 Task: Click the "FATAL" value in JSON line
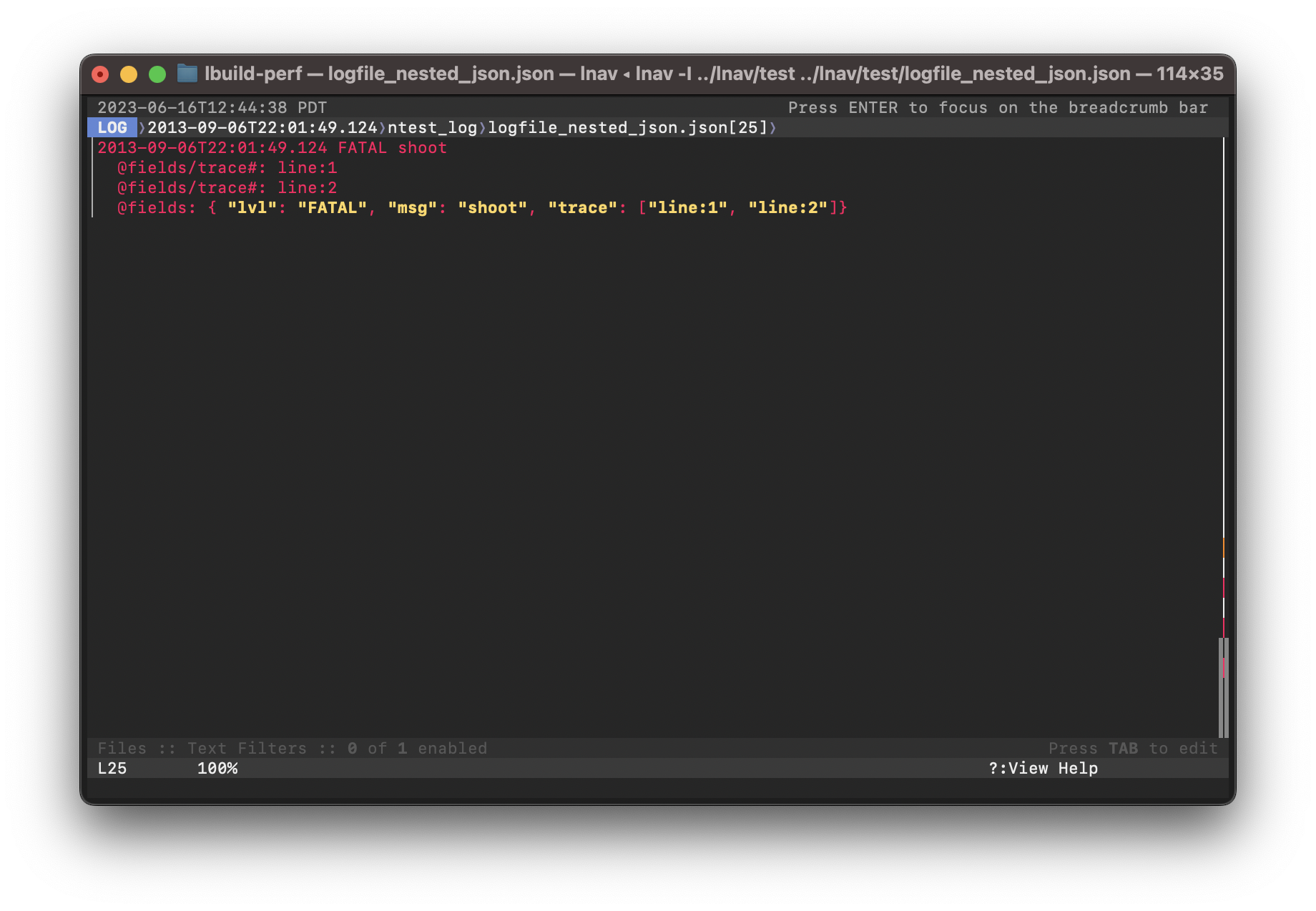333,208
